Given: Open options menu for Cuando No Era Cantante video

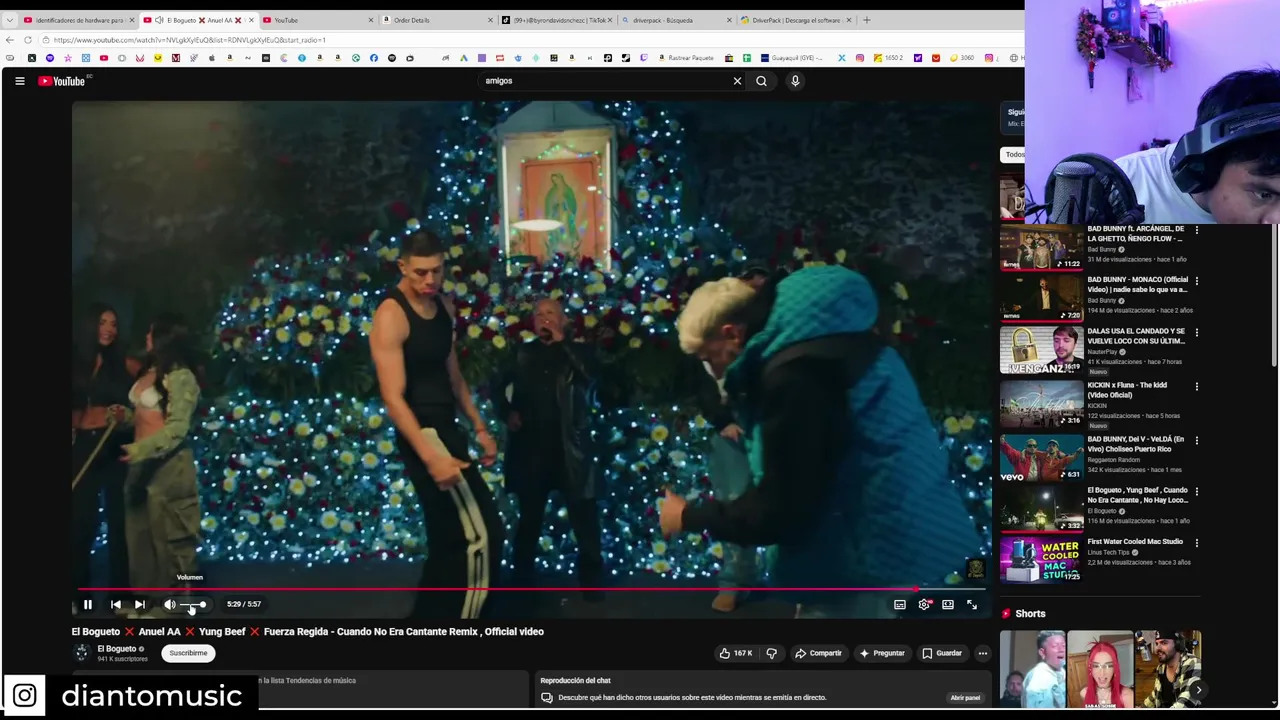Looking at the screenshot, I should pyautogui.click(x=1197, y=491).
